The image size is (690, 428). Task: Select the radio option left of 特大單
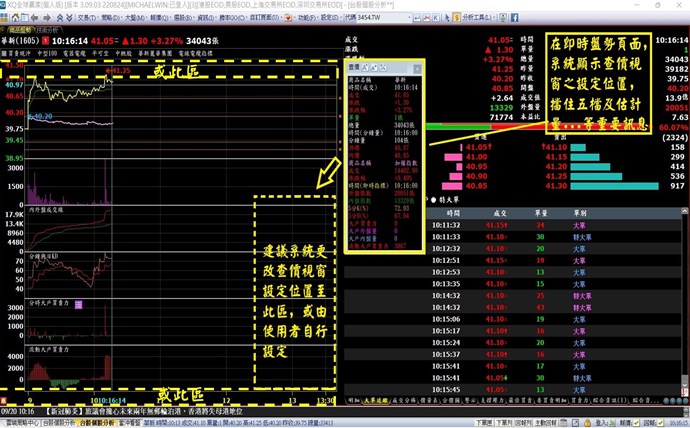click(x=426, y=200)
